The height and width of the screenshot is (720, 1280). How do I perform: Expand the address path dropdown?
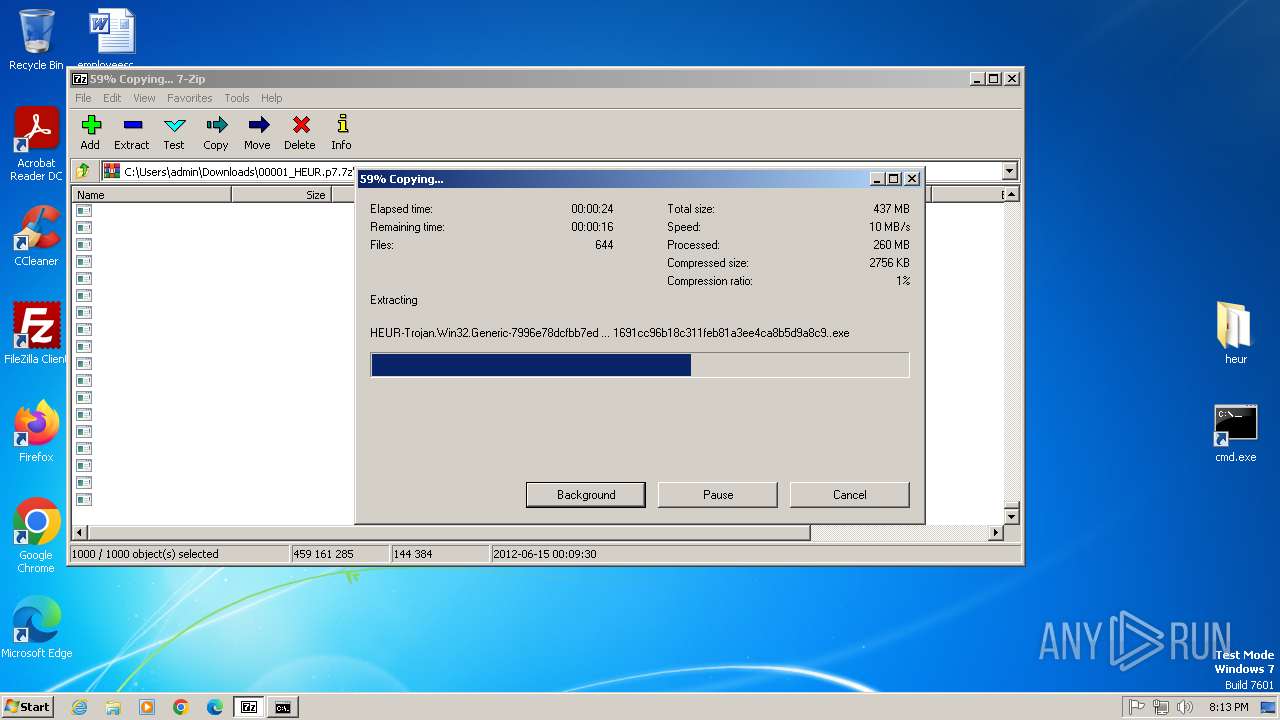(x=1009, y=171)
